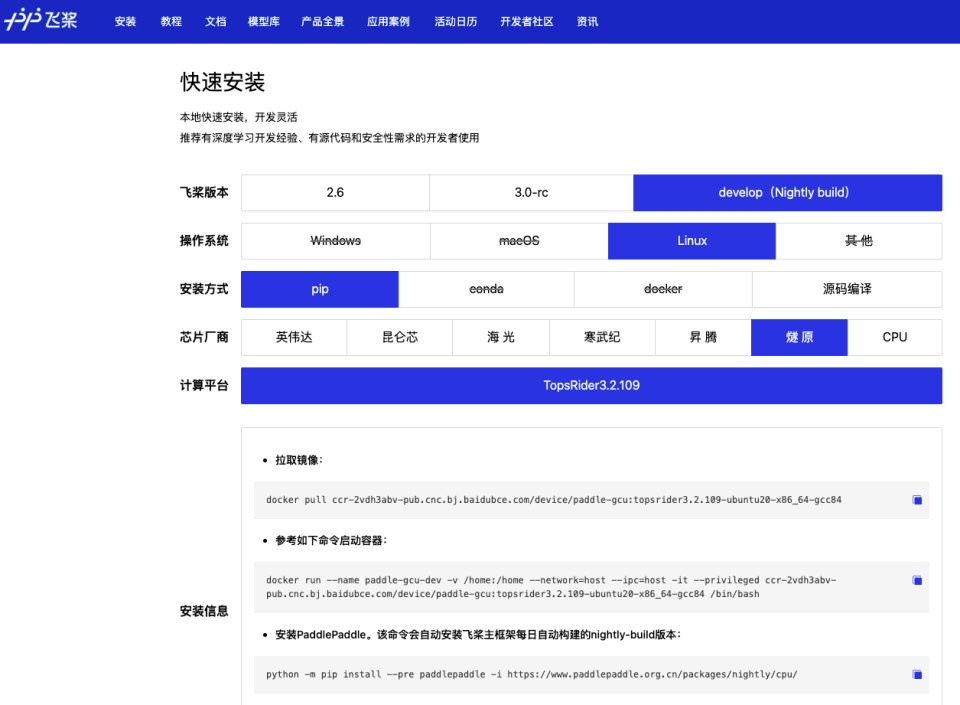Choose develop (Nightly build) version
The image size is (960, 705).
787,193
